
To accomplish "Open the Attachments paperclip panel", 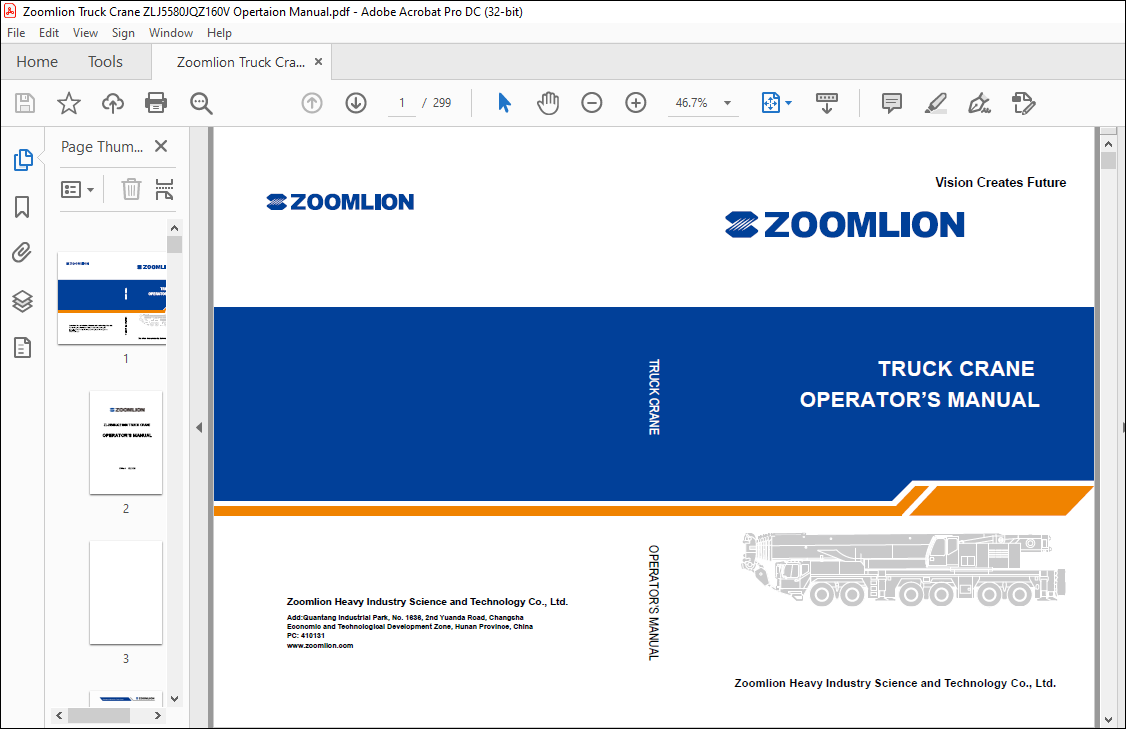I will pyautogui.click(x=22, y=253).
